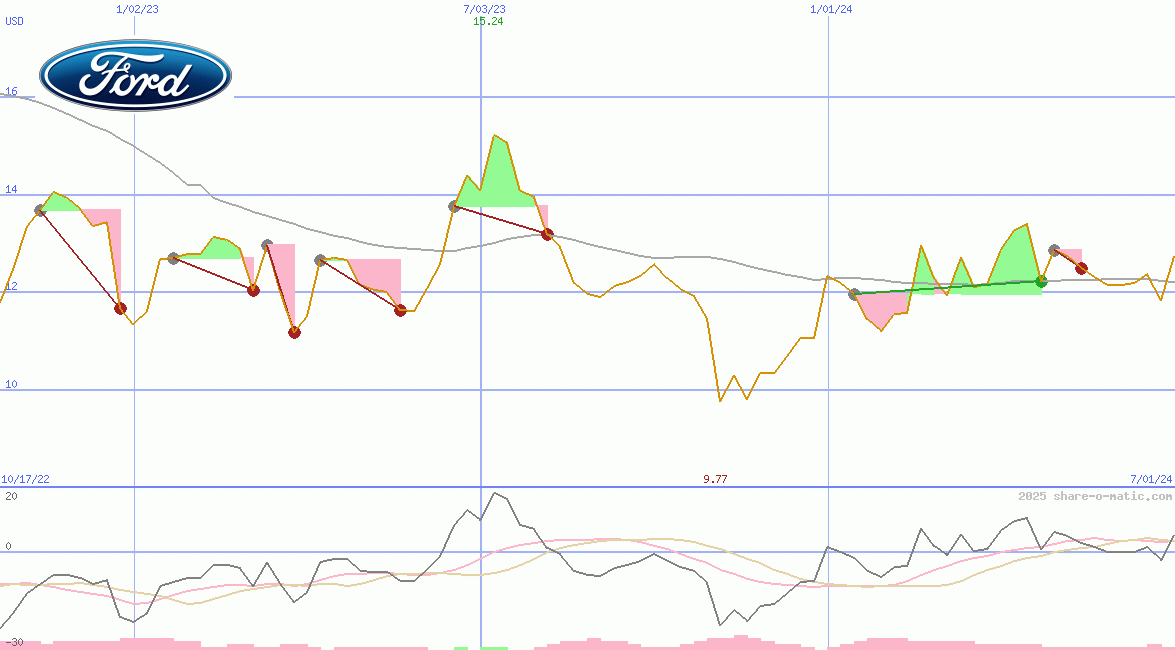Click the 16 price axis label

pos(11,92)
